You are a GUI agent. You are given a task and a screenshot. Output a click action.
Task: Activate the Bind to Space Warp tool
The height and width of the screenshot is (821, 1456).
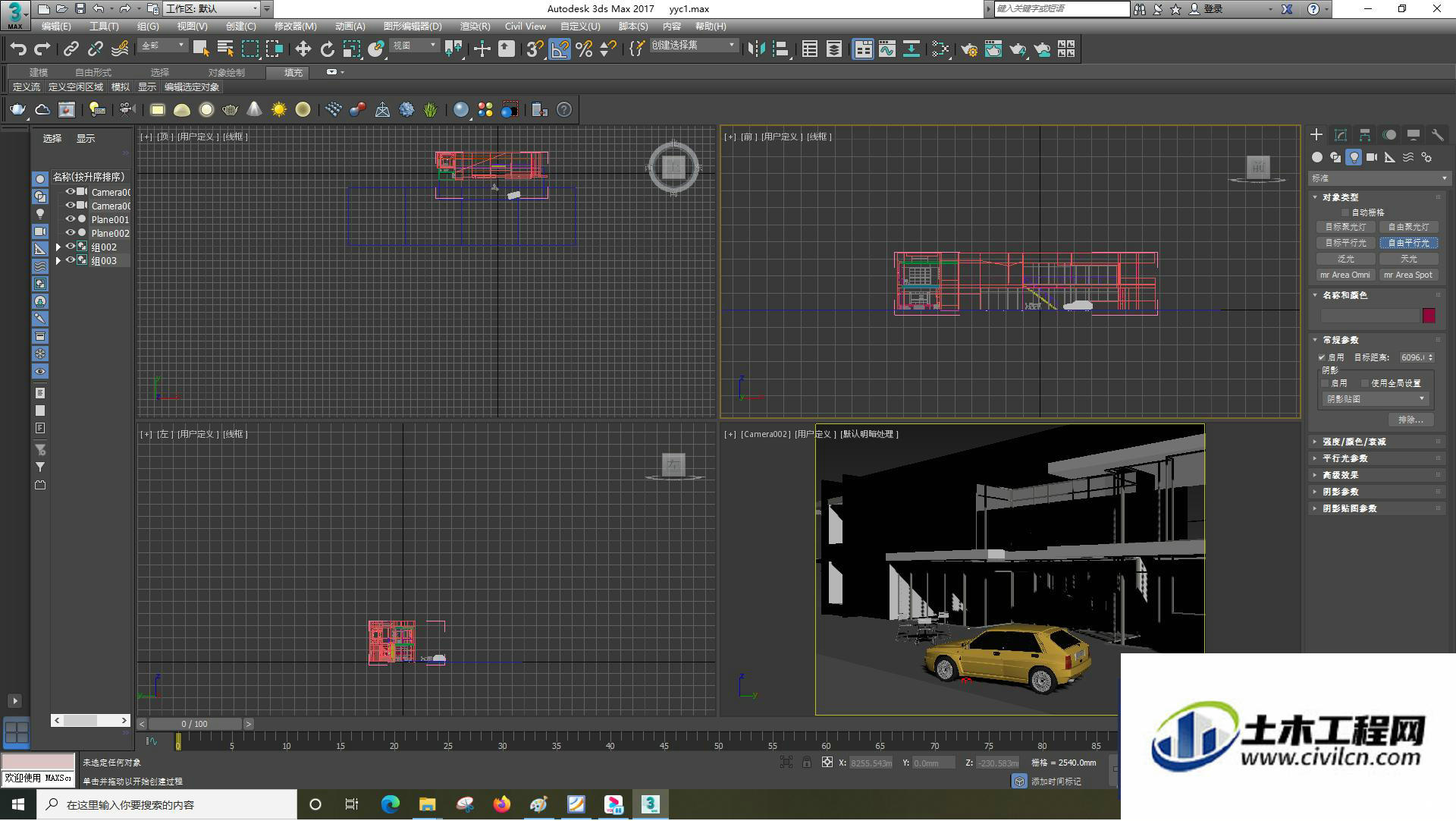120,49
